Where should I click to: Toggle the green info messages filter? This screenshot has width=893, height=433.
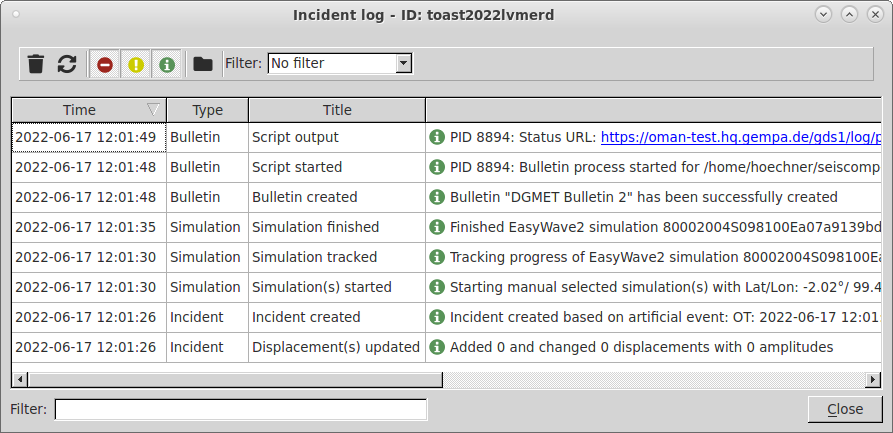coord(166,64)
